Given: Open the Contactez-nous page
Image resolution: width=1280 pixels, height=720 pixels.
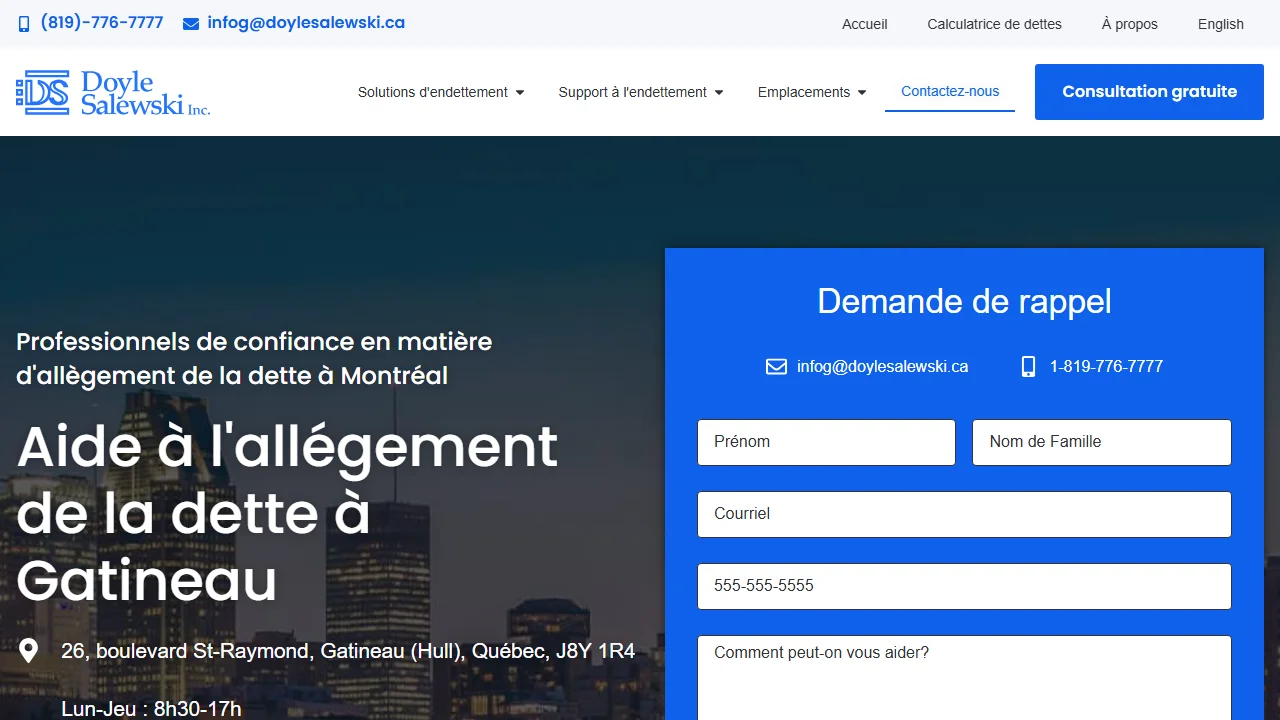Looking at the screenshot, I should point(950,91).
